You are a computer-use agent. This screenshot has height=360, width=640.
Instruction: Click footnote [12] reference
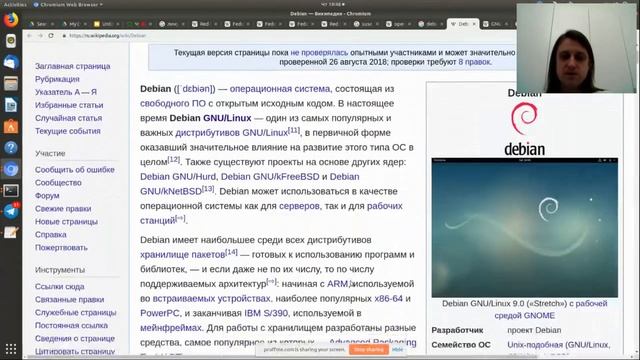click(x=174, y=159)
